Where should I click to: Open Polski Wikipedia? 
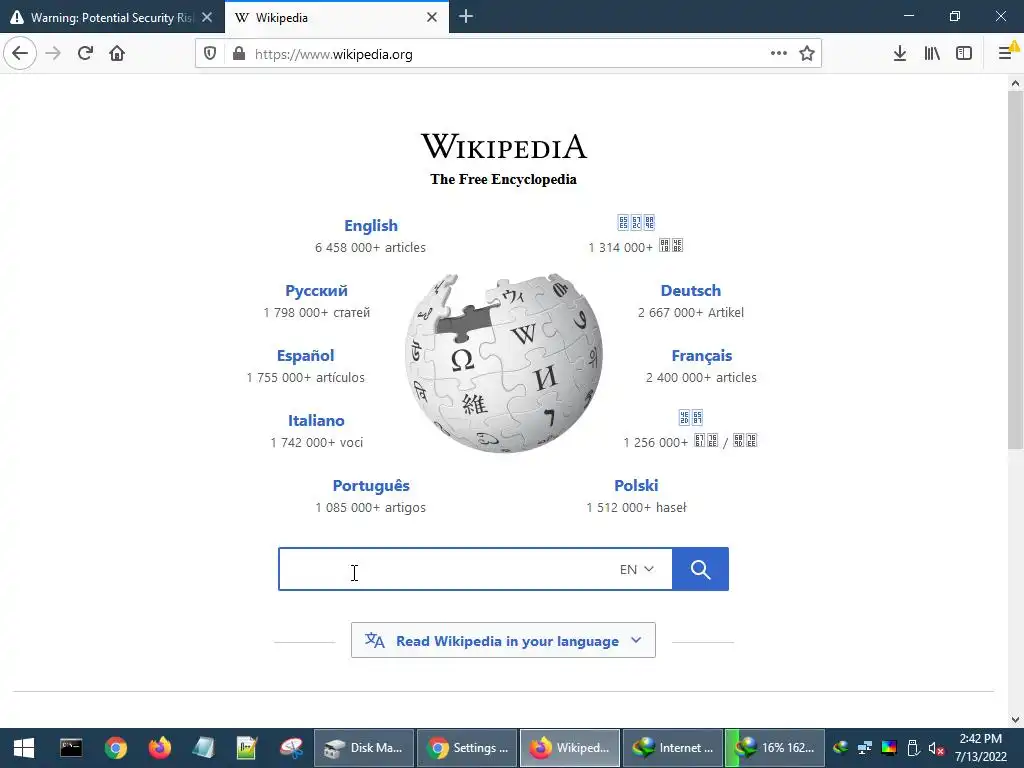(x=636, y=486)
